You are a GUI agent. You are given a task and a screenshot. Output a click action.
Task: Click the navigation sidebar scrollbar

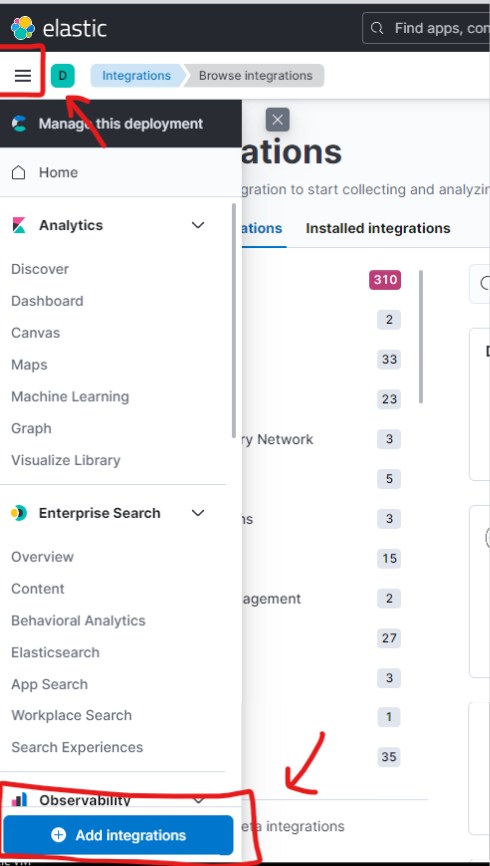[x=234, y=320]
